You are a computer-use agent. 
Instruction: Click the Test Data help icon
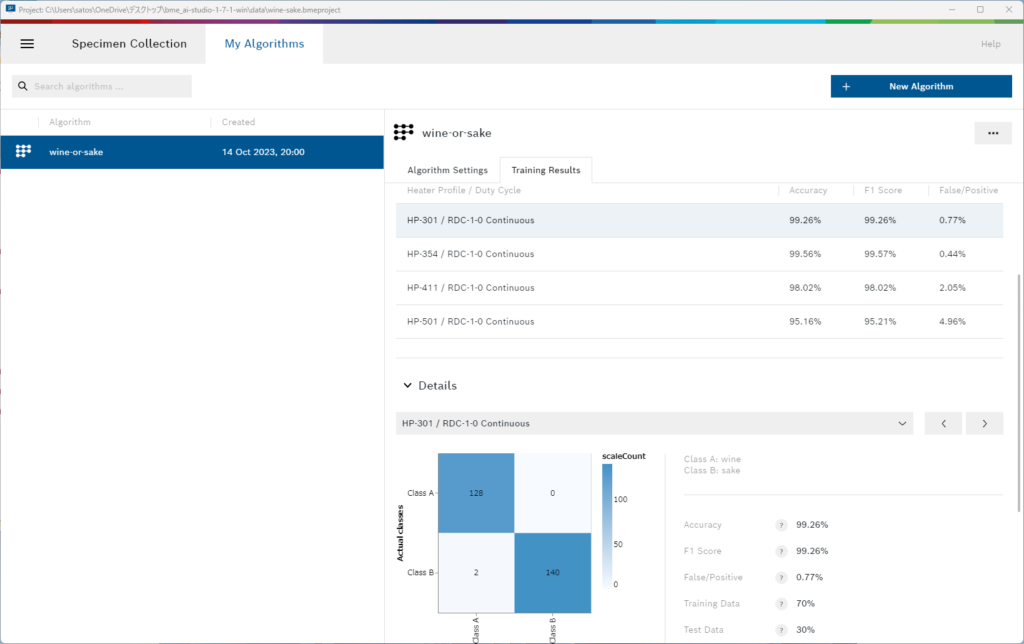point(781,630)
